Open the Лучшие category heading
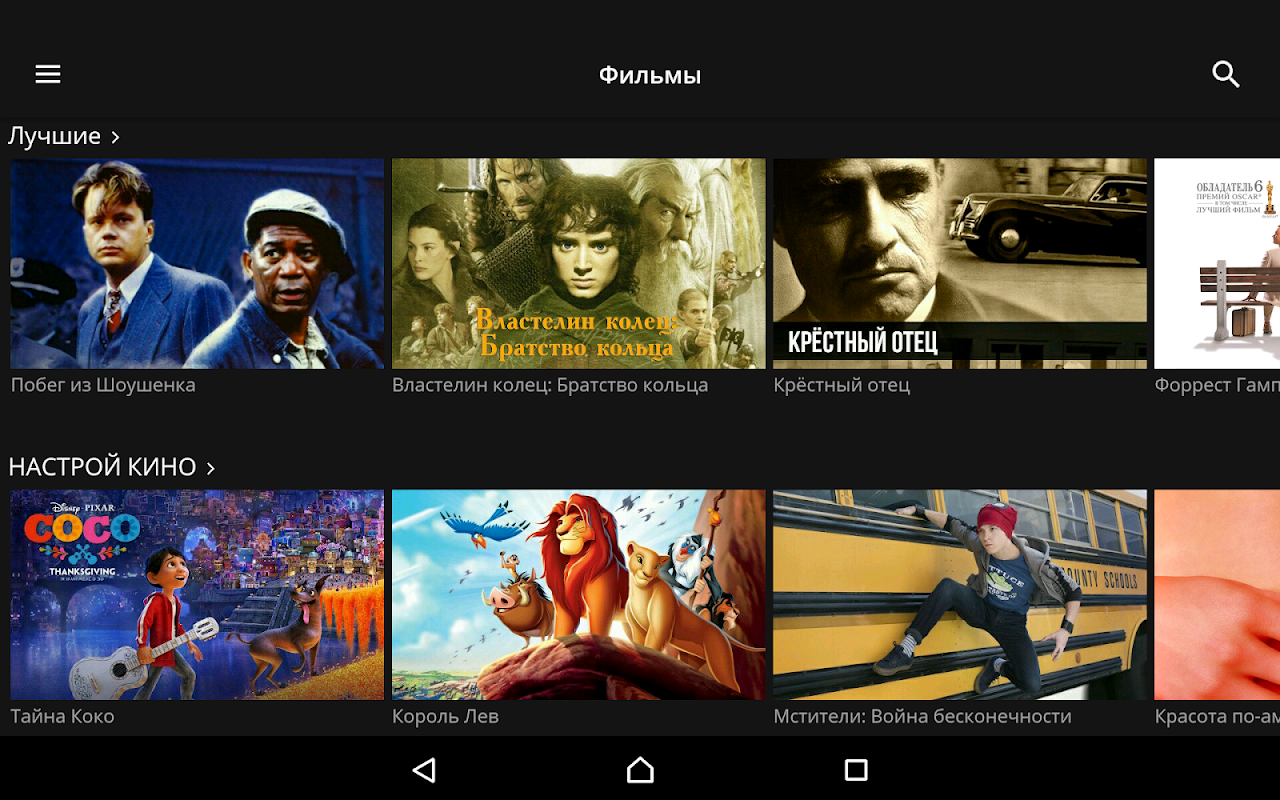The image size is (1280, 800). 54,136
